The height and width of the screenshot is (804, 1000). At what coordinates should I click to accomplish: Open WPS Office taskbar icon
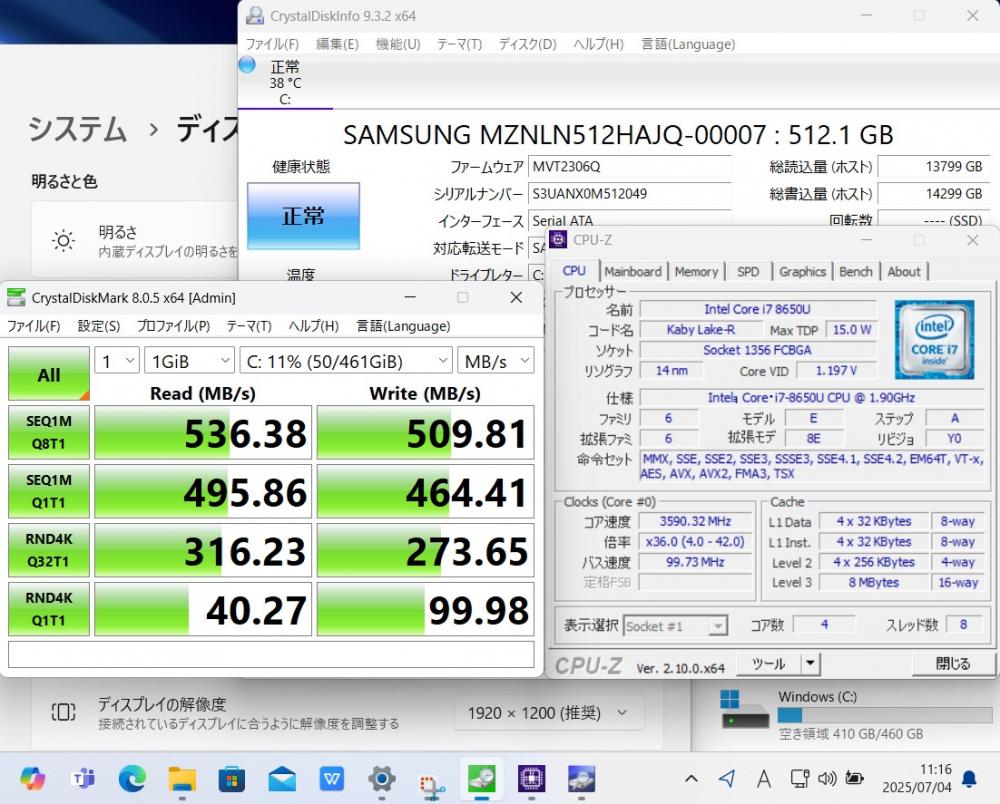point(332,778)
